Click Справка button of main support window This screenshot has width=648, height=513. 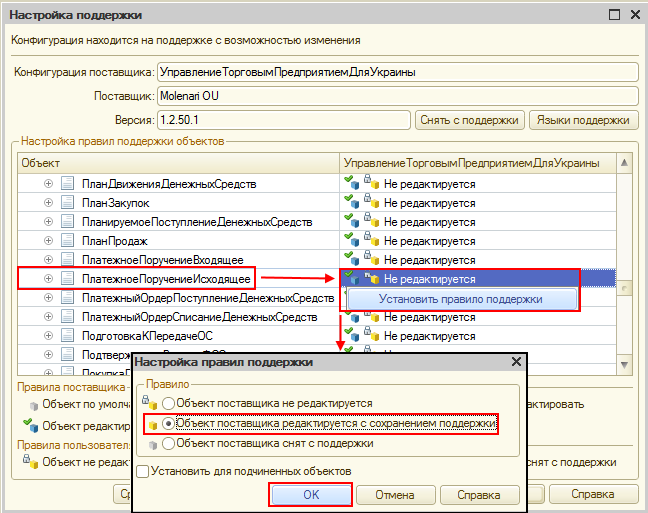pyautogui.click(x=593, y=494)
